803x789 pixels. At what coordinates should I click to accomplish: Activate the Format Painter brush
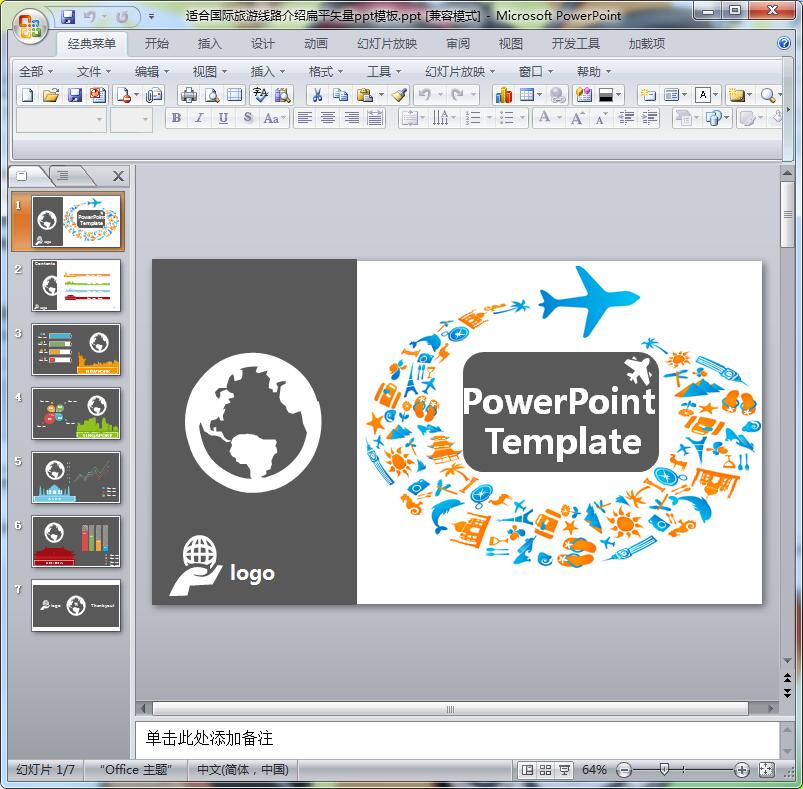tap(399, 95)
